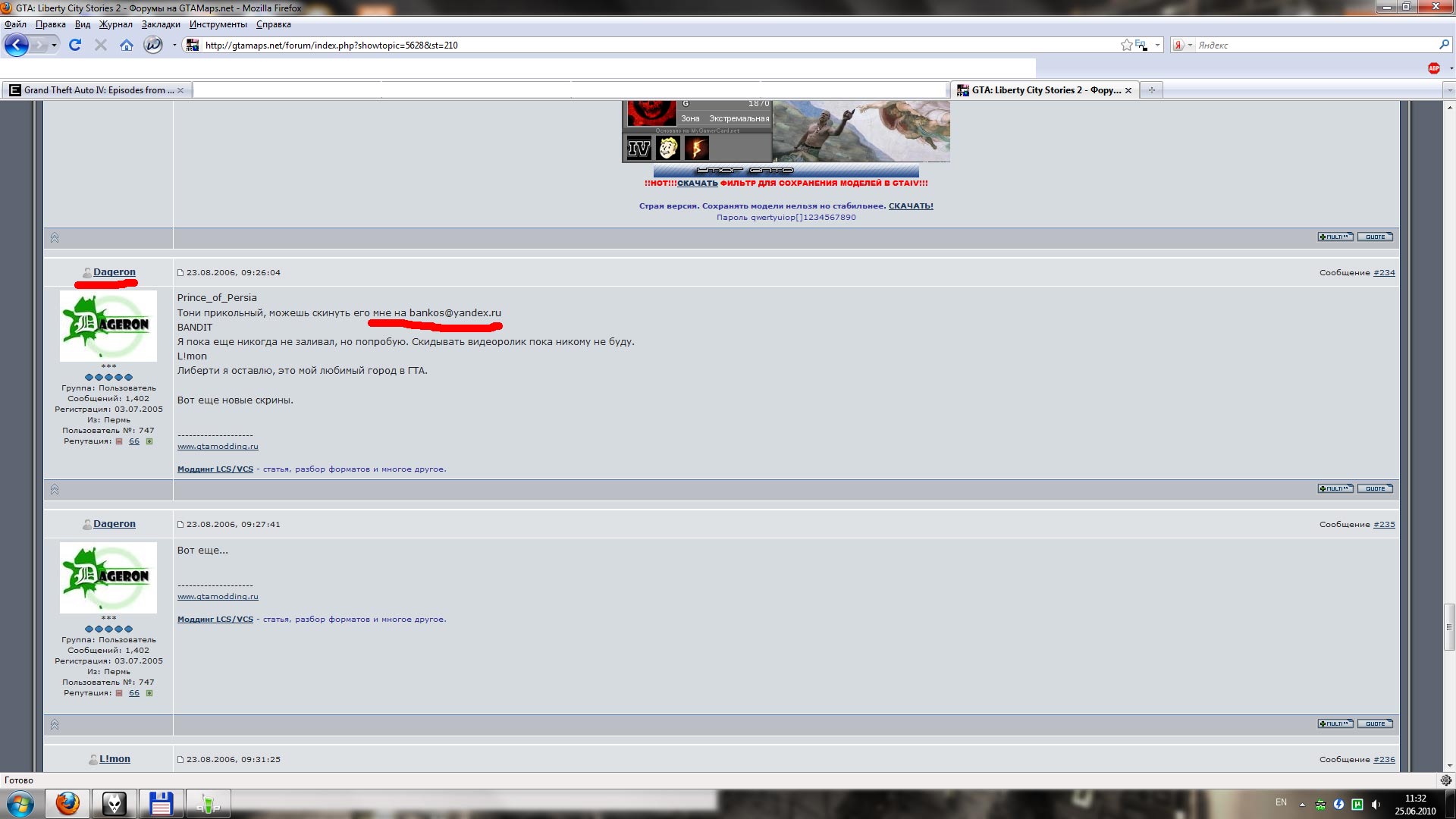
Task: Open Dageron profile on message #235
Action: [115, 523]
